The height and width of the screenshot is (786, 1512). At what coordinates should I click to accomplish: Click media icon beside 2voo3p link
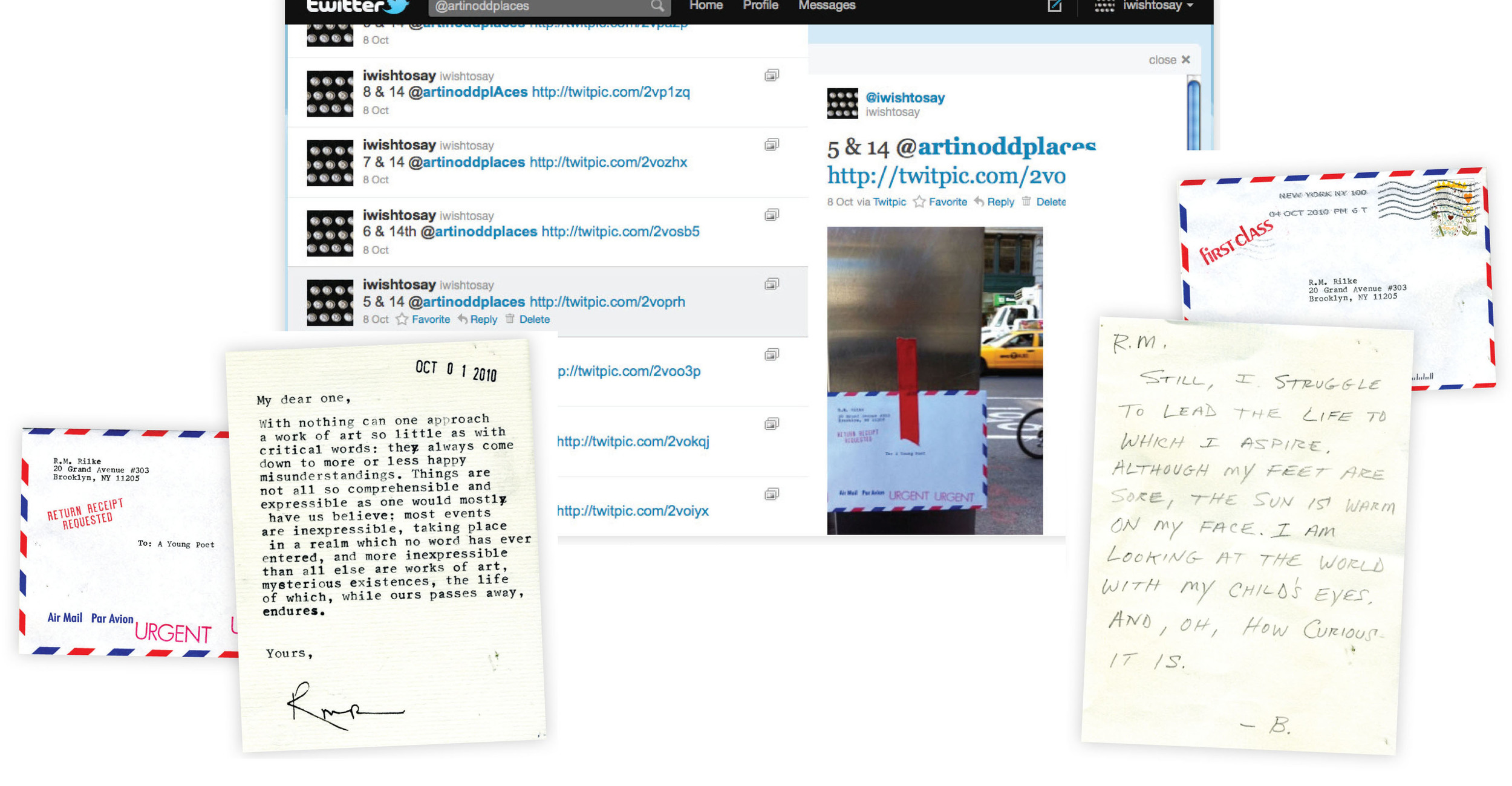pos(771,354)
